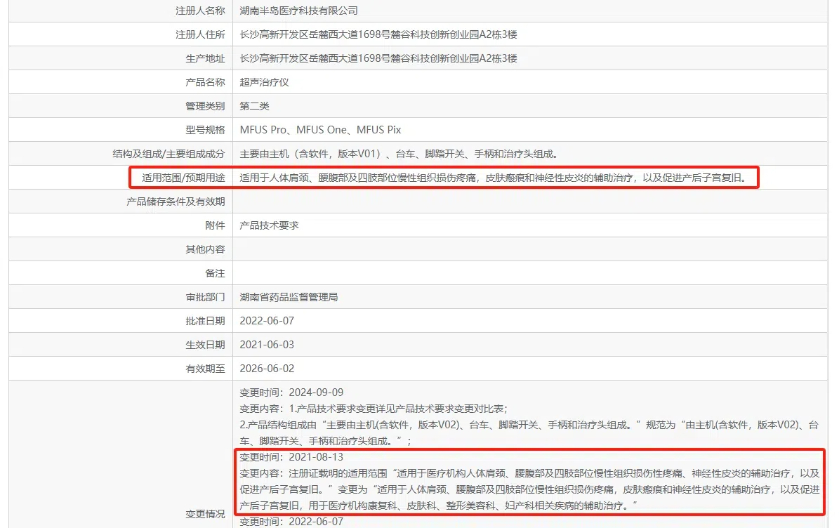
Task: Select the 产品技术要求 value
Action: [269, 225]
